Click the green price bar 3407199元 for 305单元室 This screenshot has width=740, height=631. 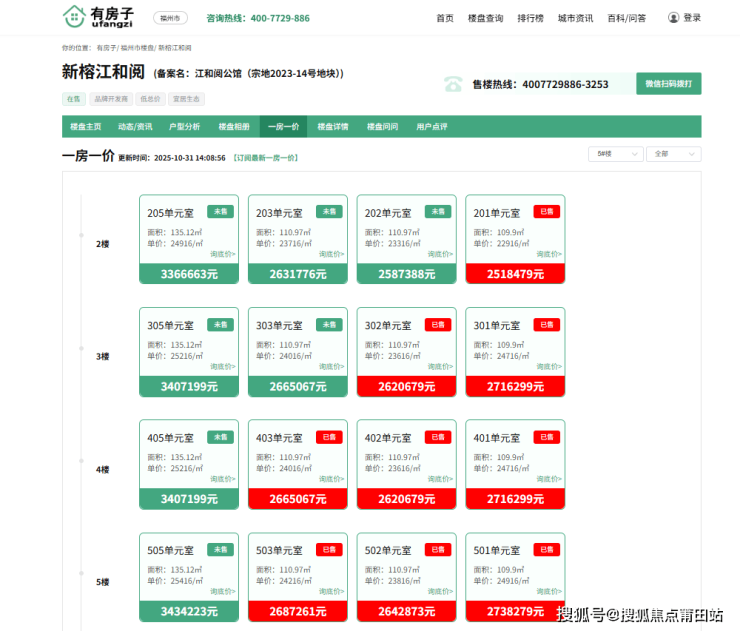point(189,386)
